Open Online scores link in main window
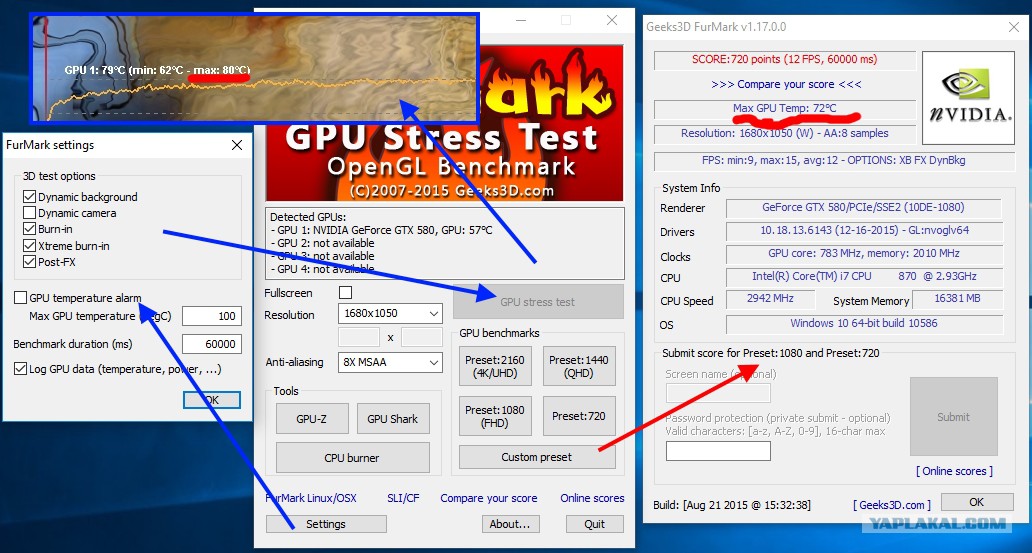The height and width of the screenshot is (553, 1032). [x=592, y=498]
